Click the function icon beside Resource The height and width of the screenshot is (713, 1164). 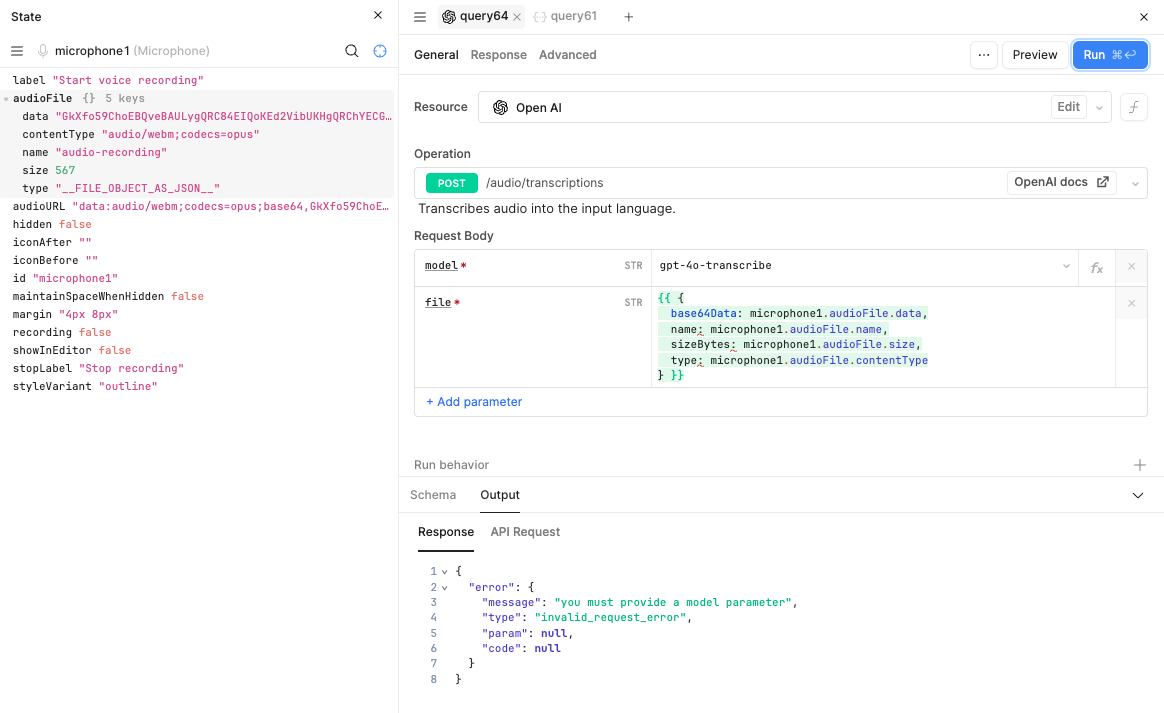click(x=1134, y=108)
